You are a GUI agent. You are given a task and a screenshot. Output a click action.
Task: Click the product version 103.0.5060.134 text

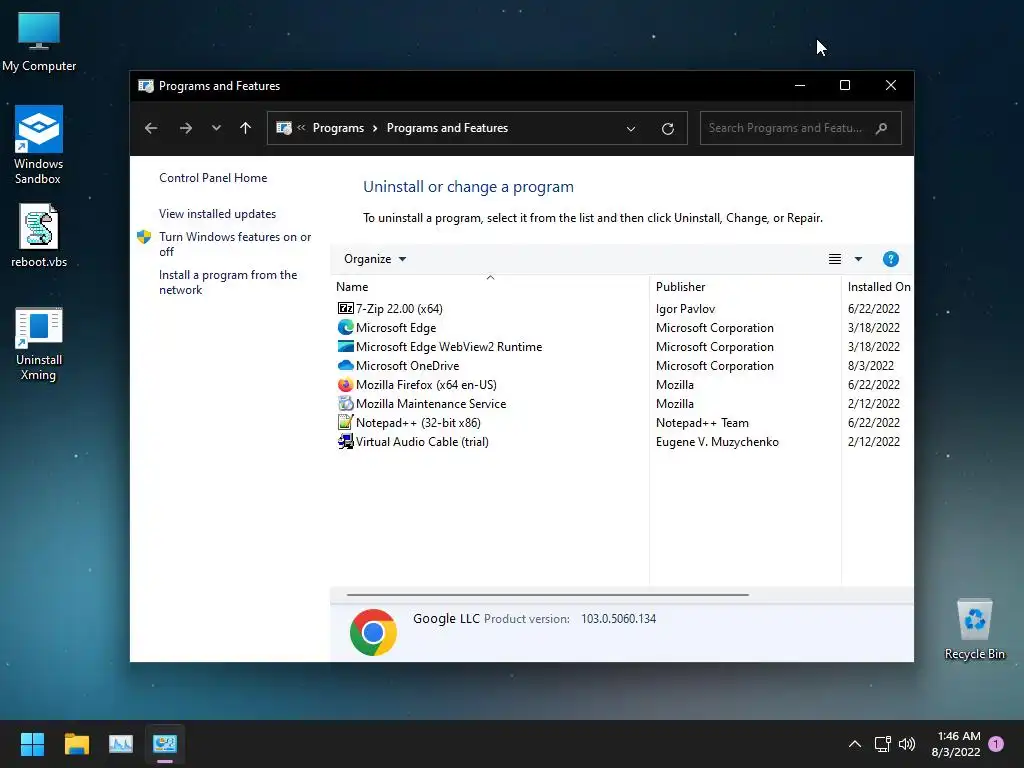618,619
